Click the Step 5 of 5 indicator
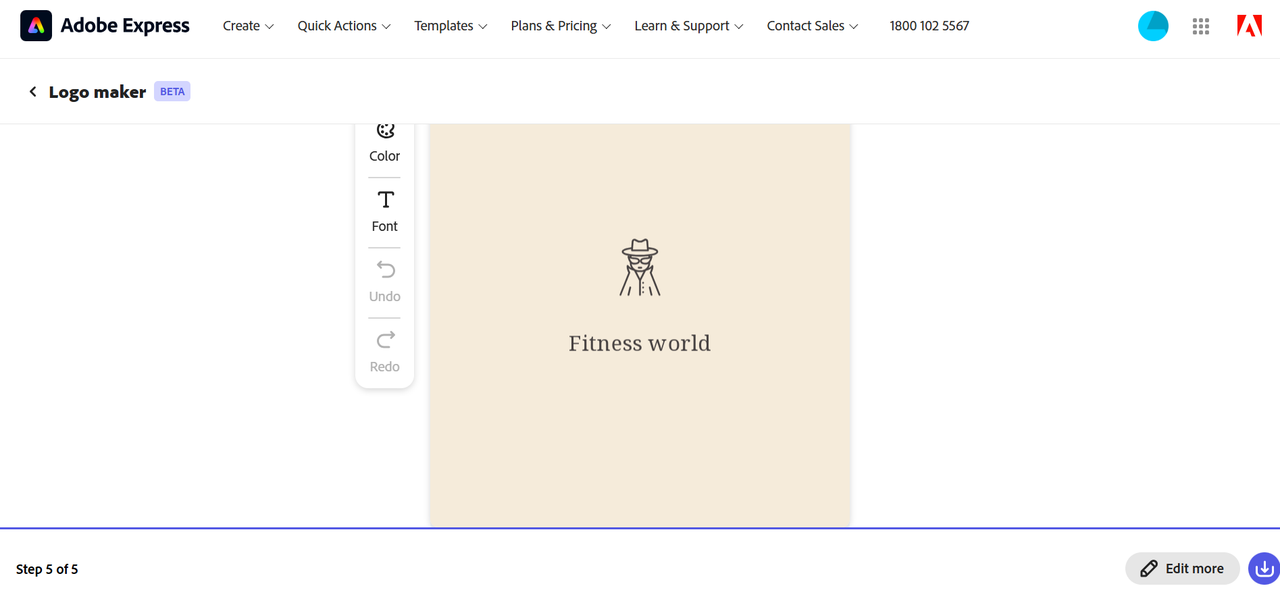The image size is (1280, 607). click(47, 569)
